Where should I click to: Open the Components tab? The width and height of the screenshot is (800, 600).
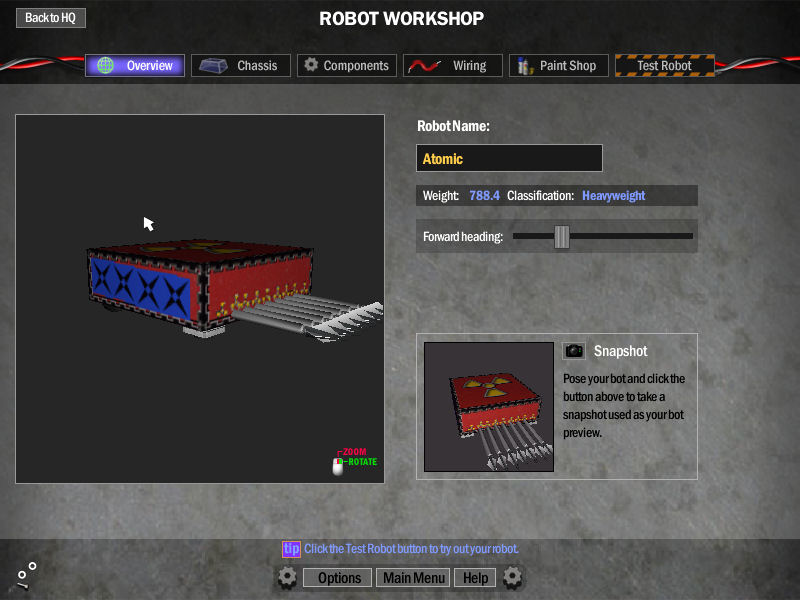click(347, 65)
